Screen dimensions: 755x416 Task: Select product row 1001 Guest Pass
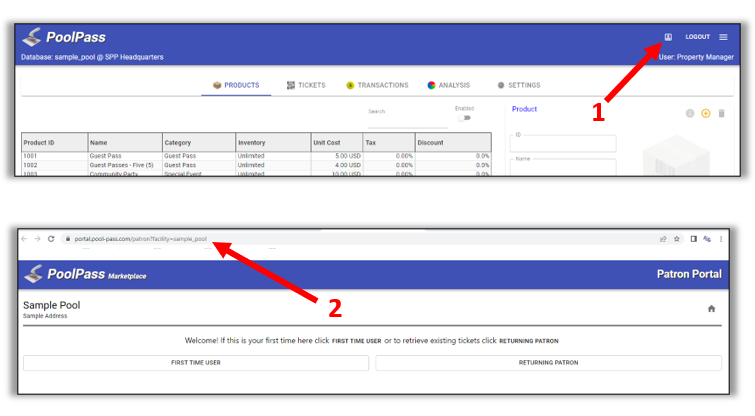[x=256, y=156]
